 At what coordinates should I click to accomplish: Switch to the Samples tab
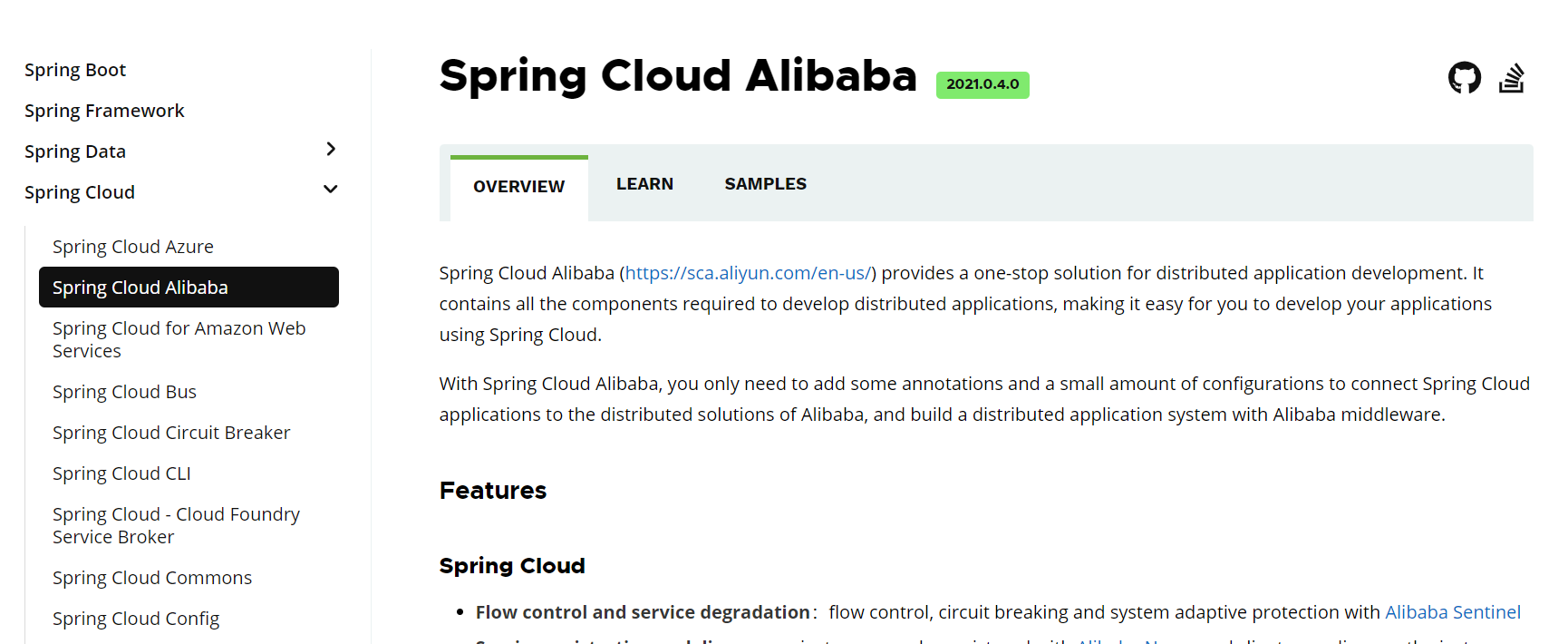[x=765, y=184]
